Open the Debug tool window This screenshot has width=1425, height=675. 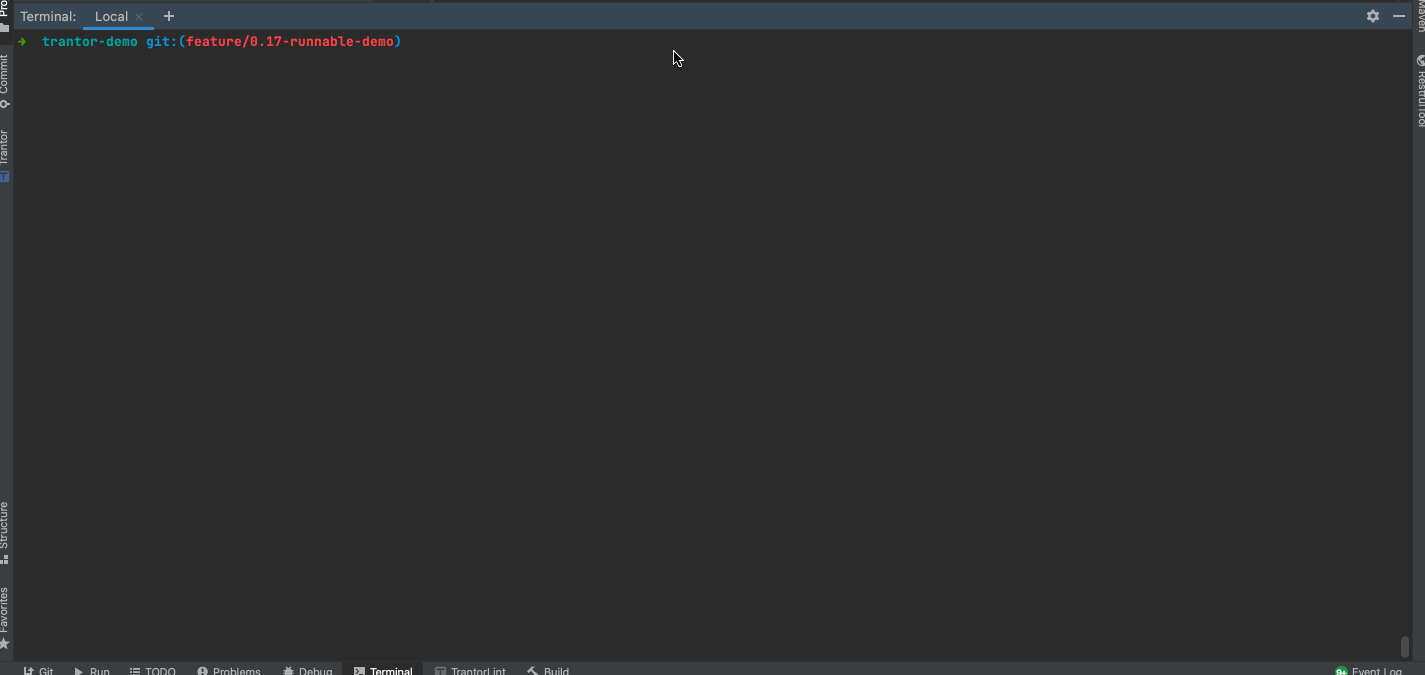click(307, 671)
